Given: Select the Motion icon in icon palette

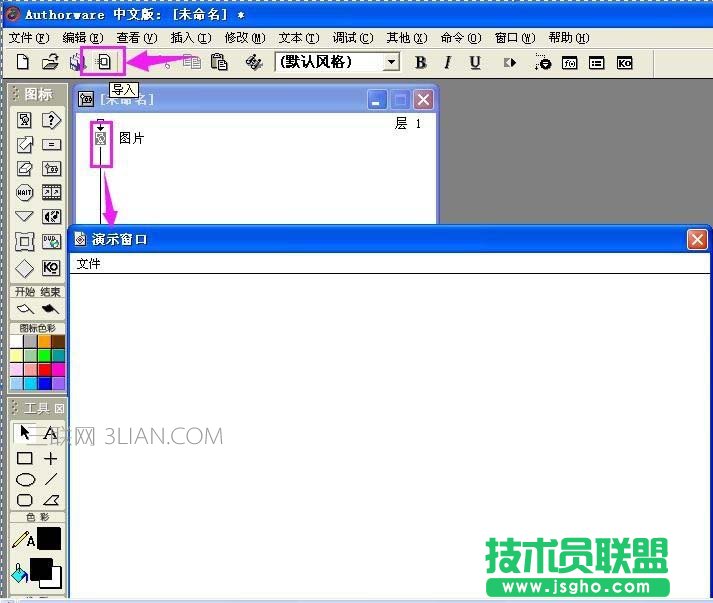Looking at the screenshot, I should (x=25, y=145).
